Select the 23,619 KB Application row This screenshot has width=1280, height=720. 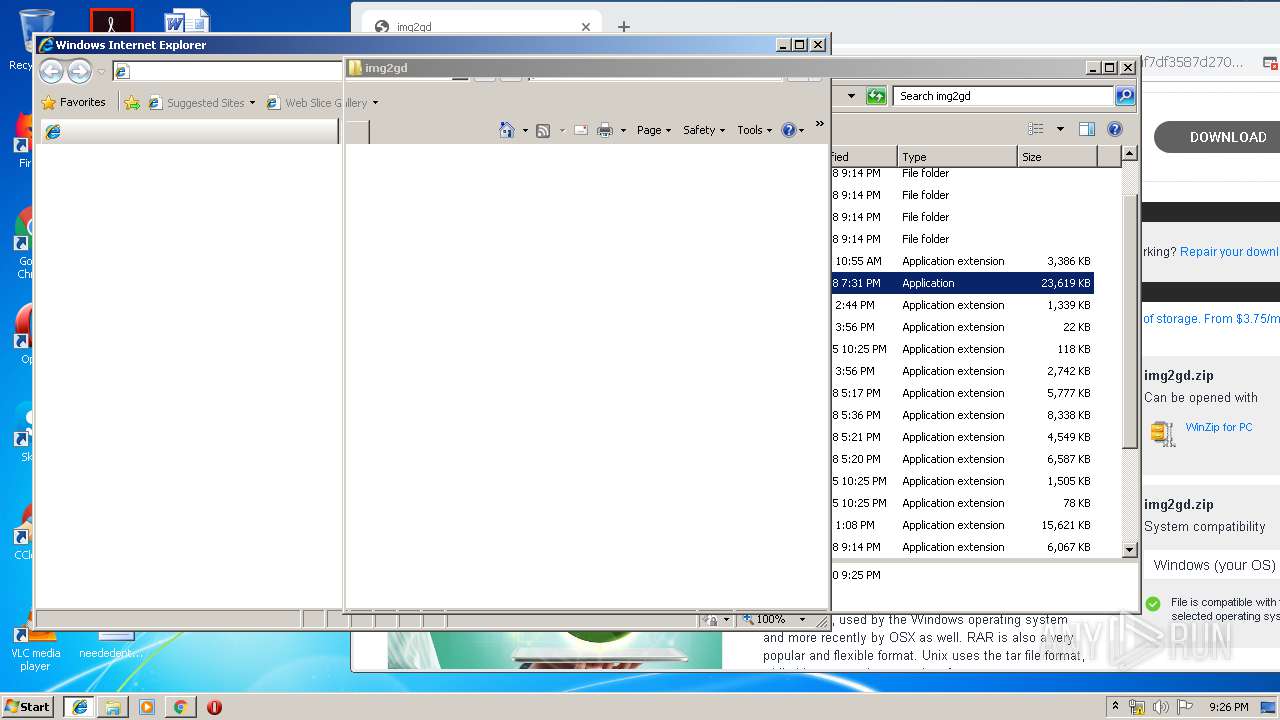962,283
